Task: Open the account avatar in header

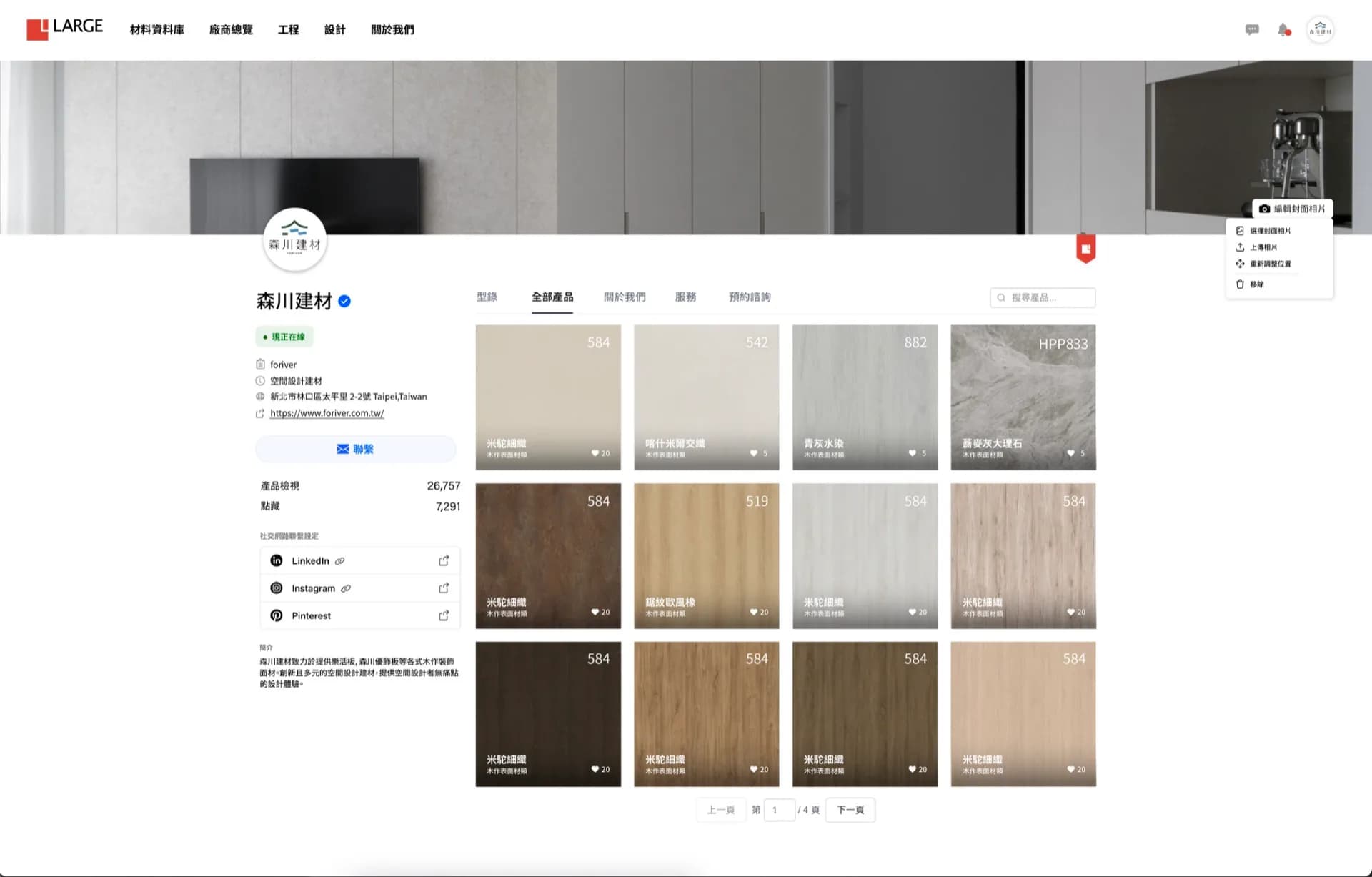Action: 1320,29
